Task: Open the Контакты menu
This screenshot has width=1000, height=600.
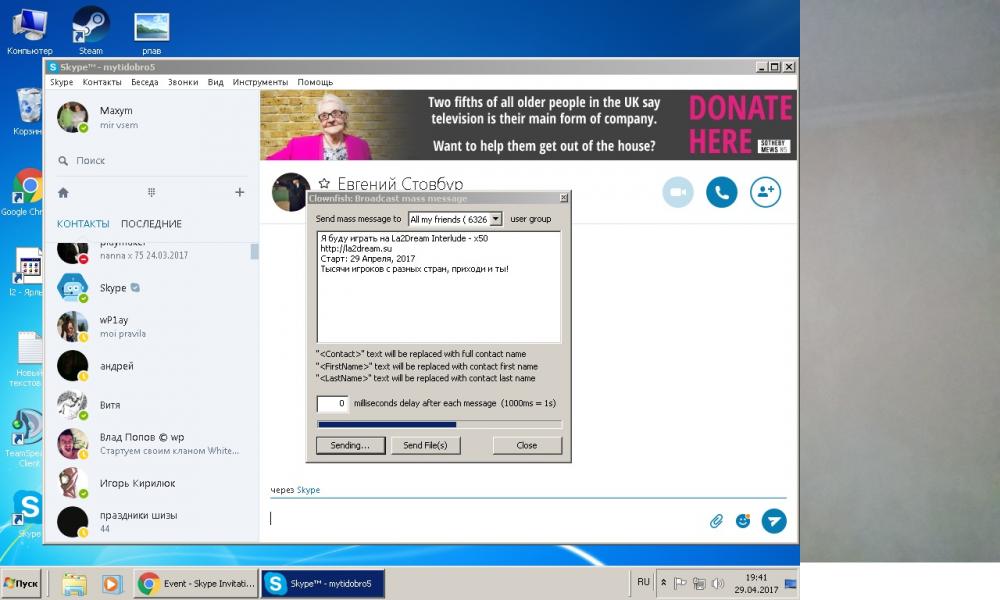Action: pos(102,82)
